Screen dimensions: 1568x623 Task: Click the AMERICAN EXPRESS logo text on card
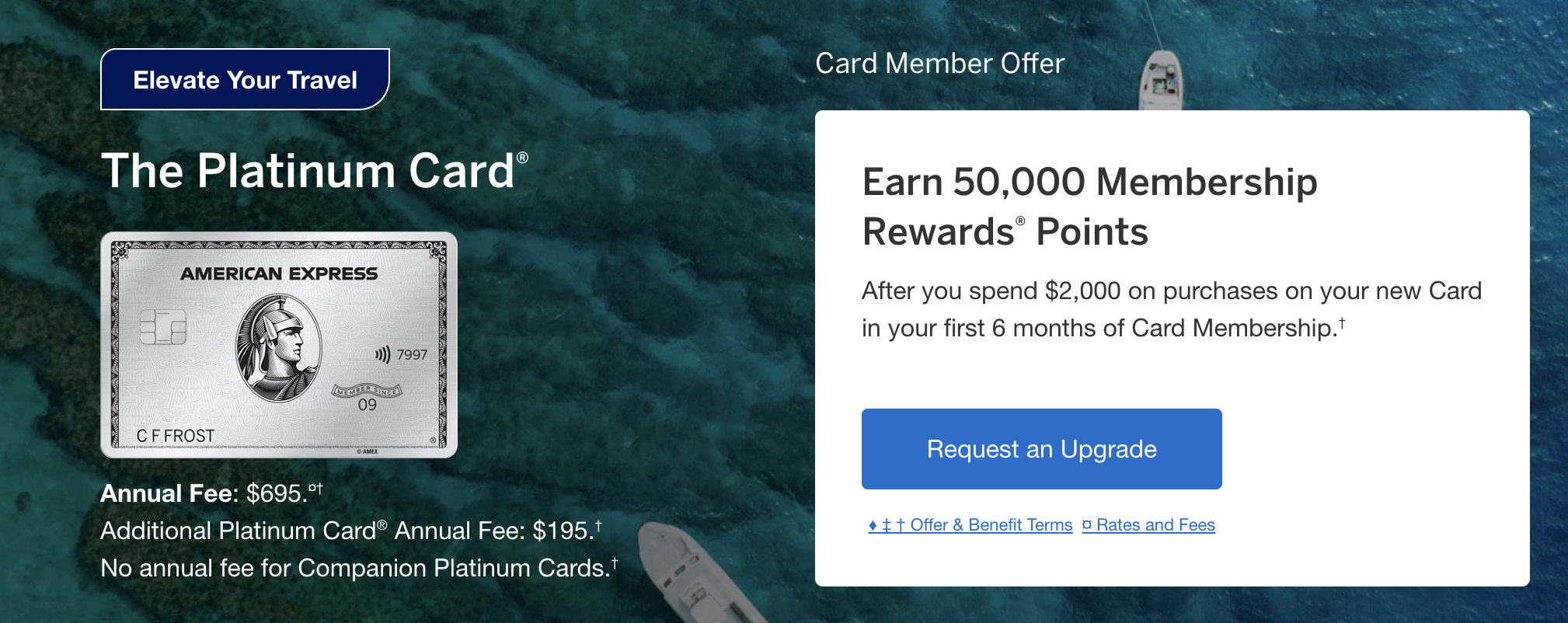point(279,273)
